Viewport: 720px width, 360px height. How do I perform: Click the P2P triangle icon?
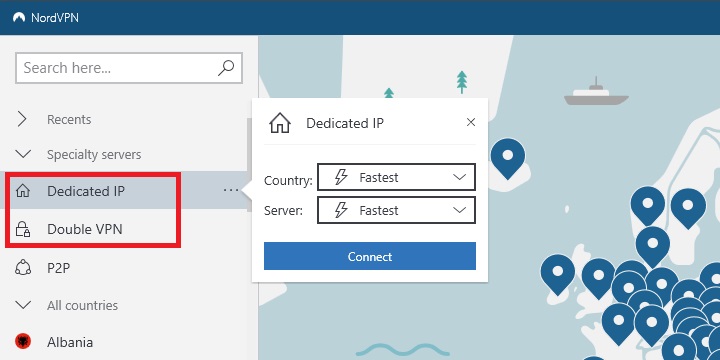(x=22, y=267)
